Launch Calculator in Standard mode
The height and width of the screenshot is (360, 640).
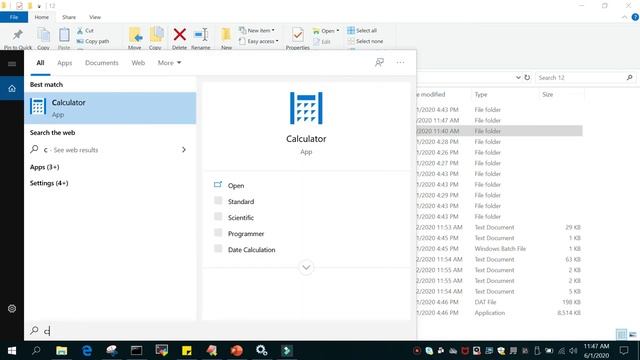tap(241, 202)
